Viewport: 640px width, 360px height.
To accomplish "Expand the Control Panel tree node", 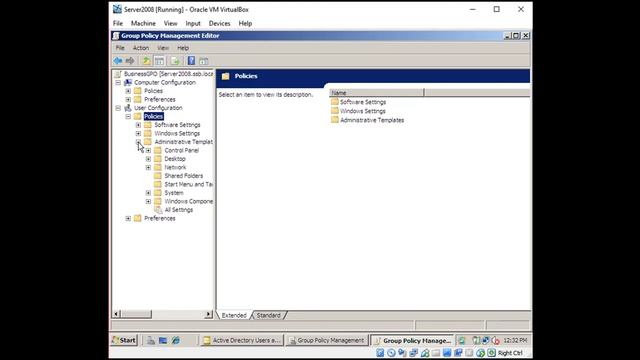I will [x=148, y=151].
